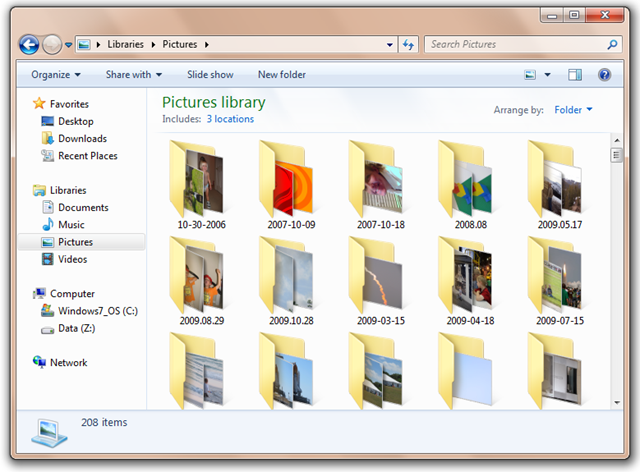This screenshot has height=472, width=640.
Task: Click the New folder button
Action: coord(282,75)
